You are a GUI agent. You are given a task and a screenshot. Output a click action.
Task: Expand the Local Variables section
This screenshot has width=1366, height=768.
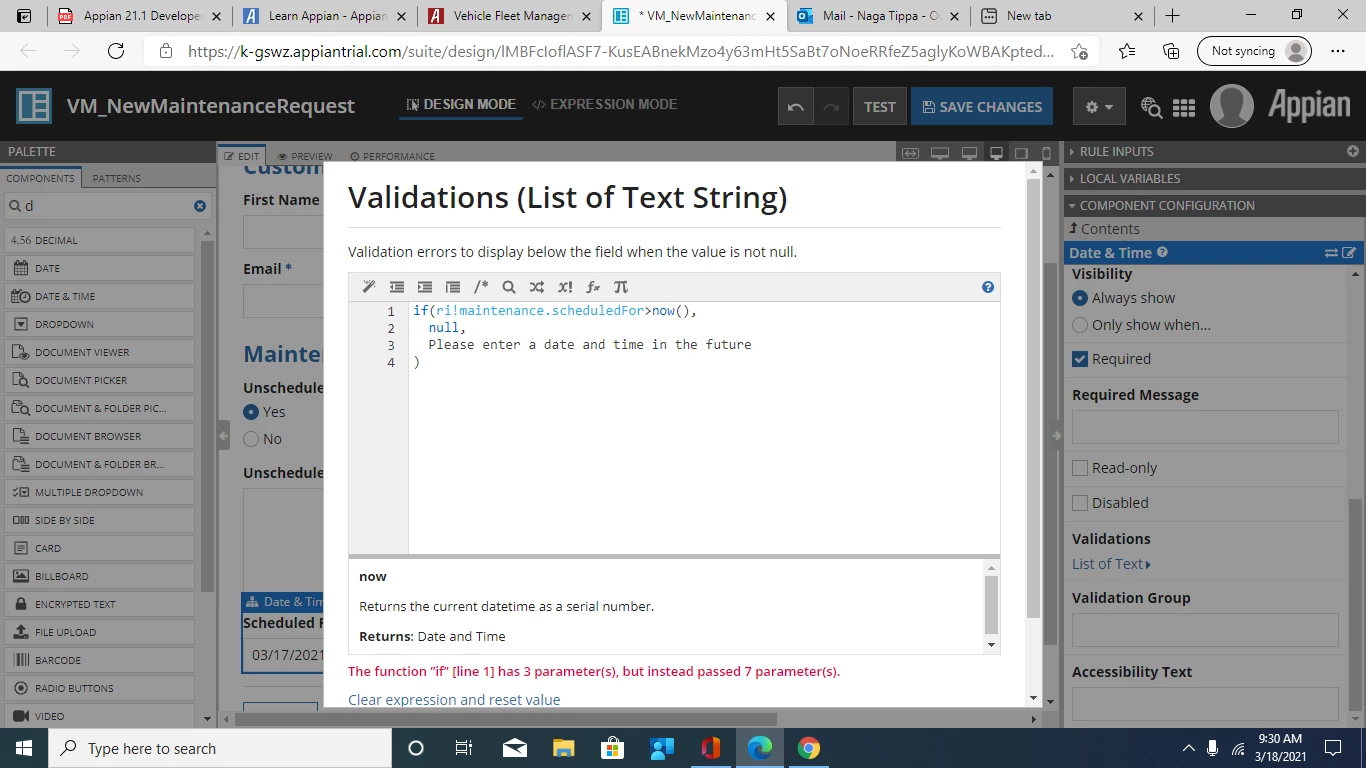click(x=1129, y=178)
